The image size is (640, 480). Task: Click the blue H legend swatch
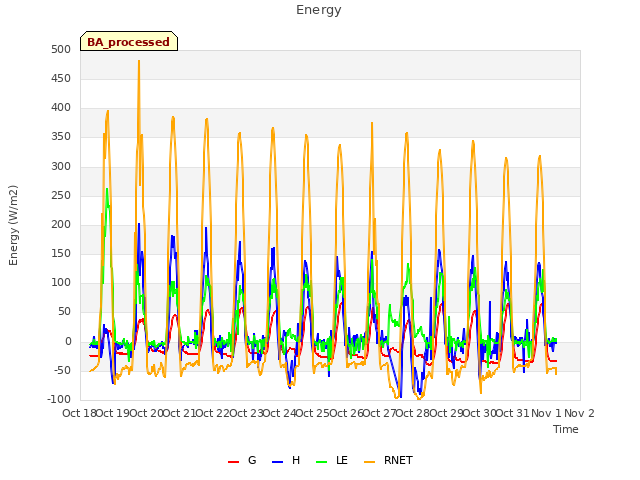(x=277, y=462)
